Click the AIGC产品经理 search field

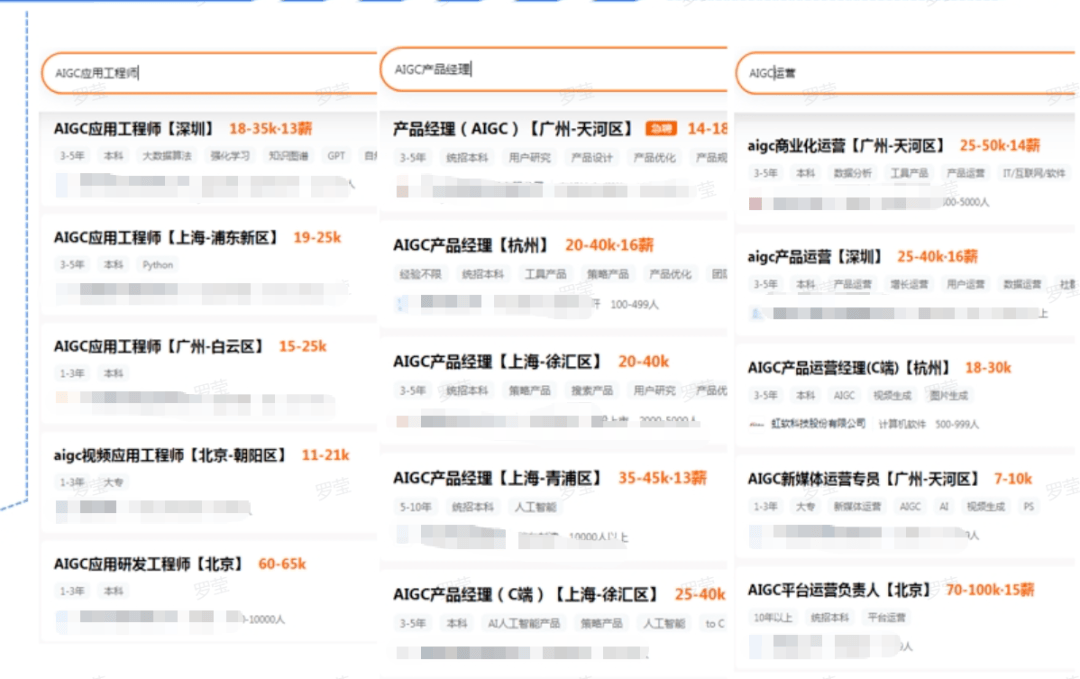(550, 70)
